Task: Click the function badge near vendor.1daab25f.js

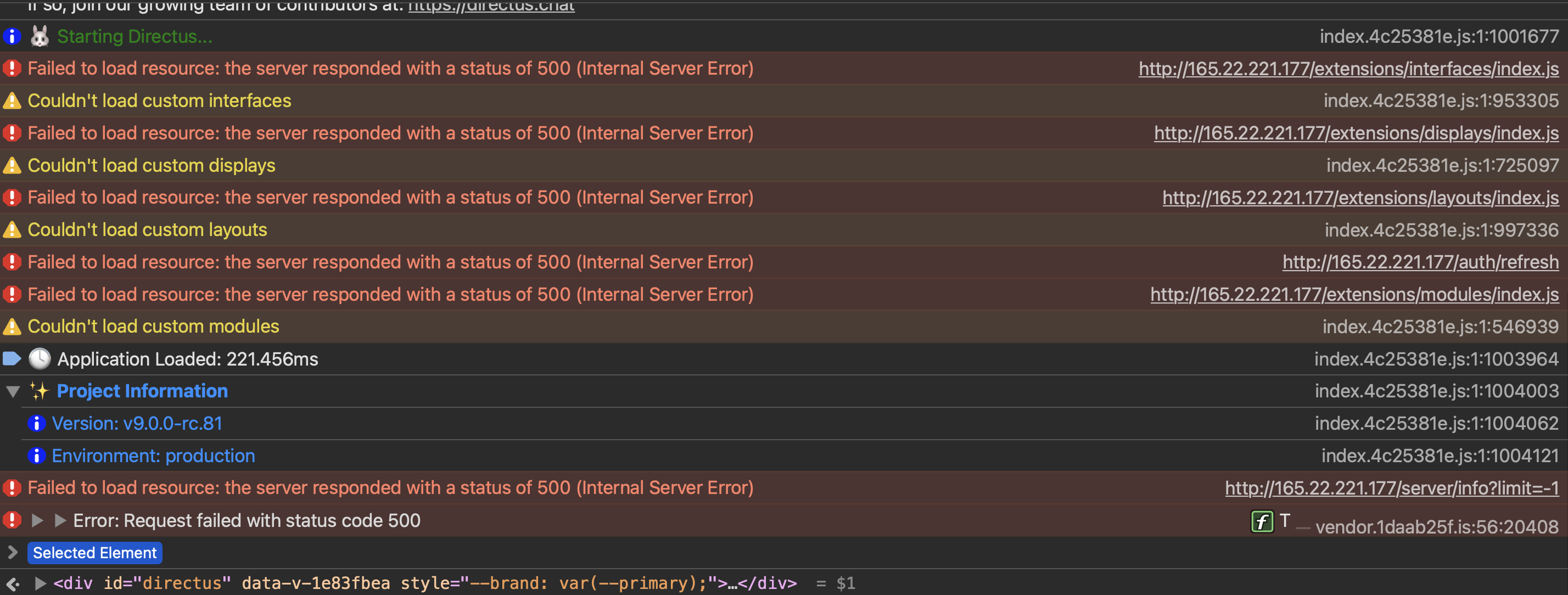Action: tap(1262, 521)
